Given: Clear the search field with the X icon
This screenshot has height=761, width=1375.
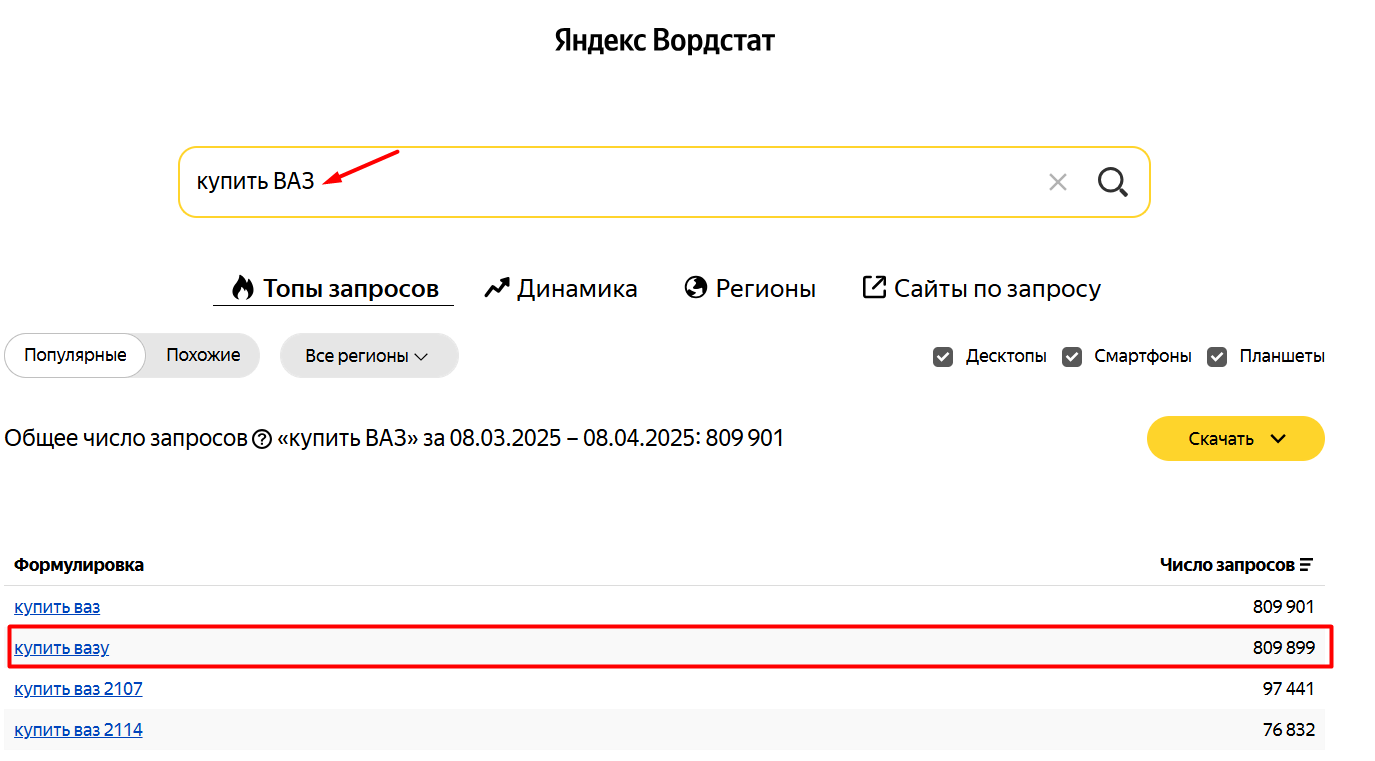Looking at the screenshot, I should (x=1058, y=182).
